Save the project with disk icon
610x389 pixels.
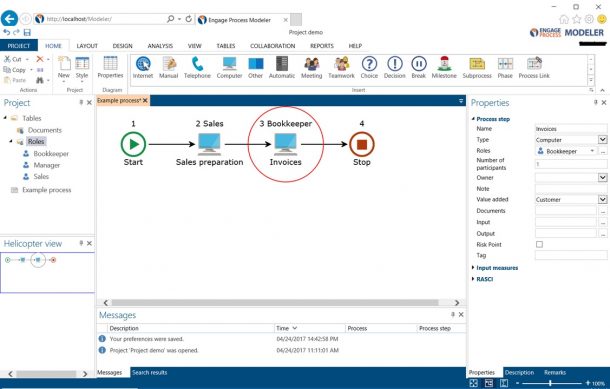point(27,32)
